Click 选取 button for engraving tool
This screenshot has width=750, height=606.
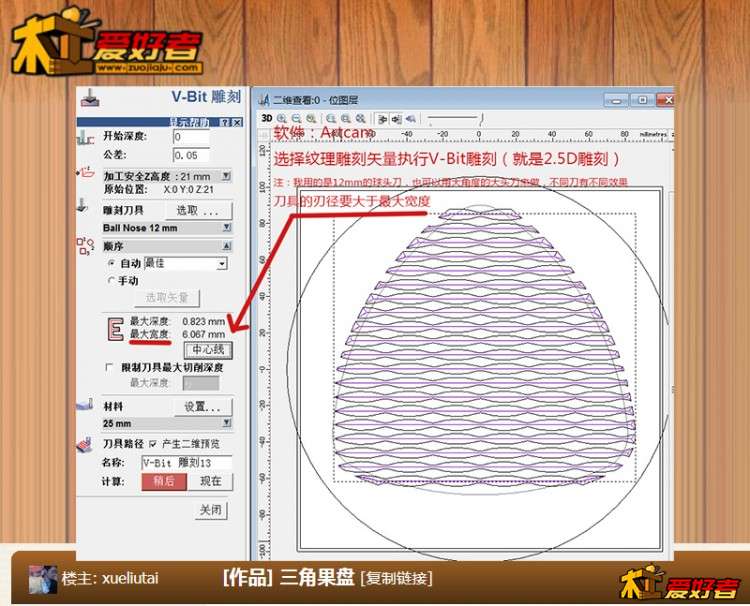198,210
